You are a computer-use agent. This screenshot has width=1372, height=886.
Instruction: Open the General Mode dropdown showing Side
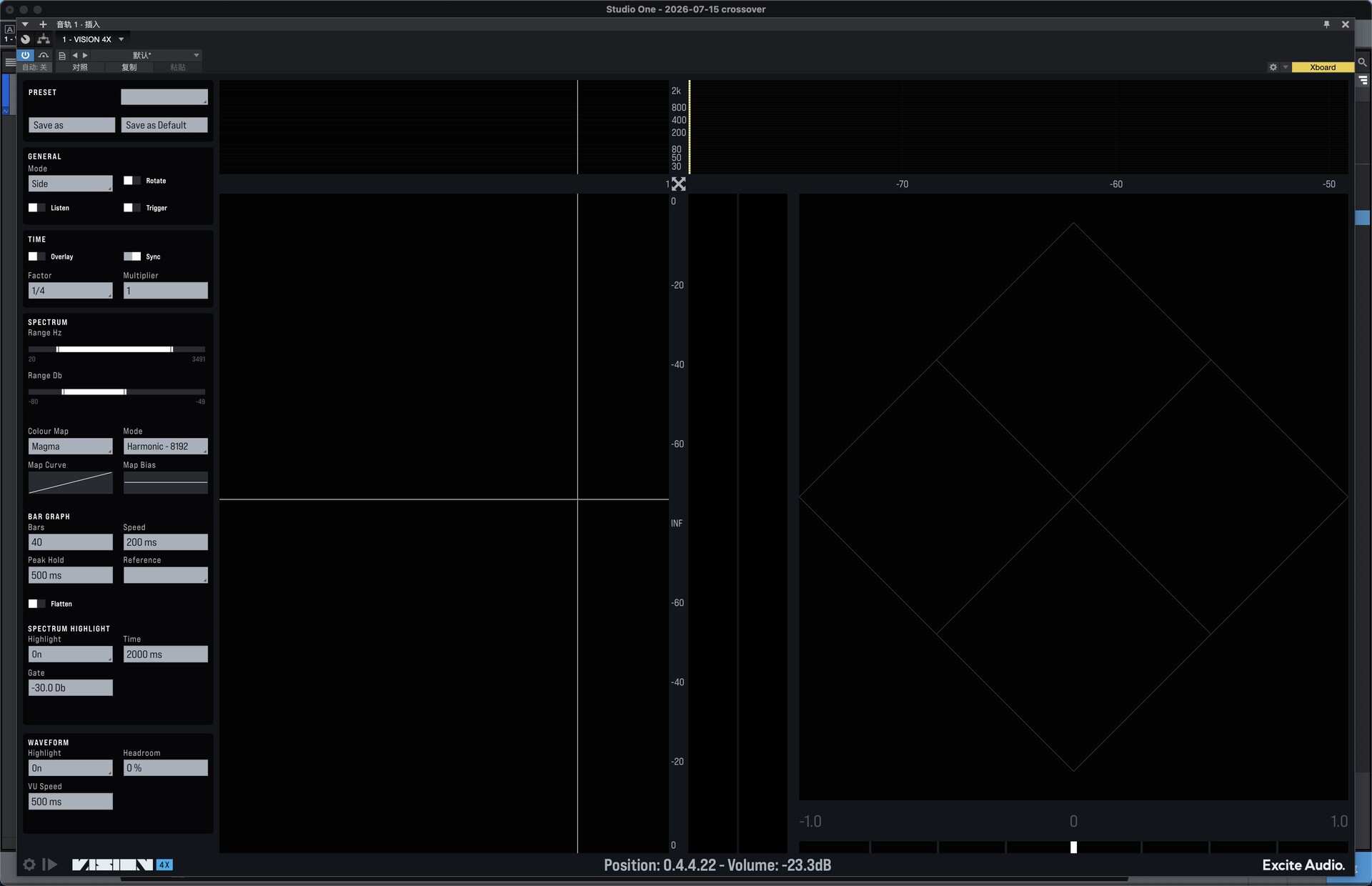click(70, 184)
